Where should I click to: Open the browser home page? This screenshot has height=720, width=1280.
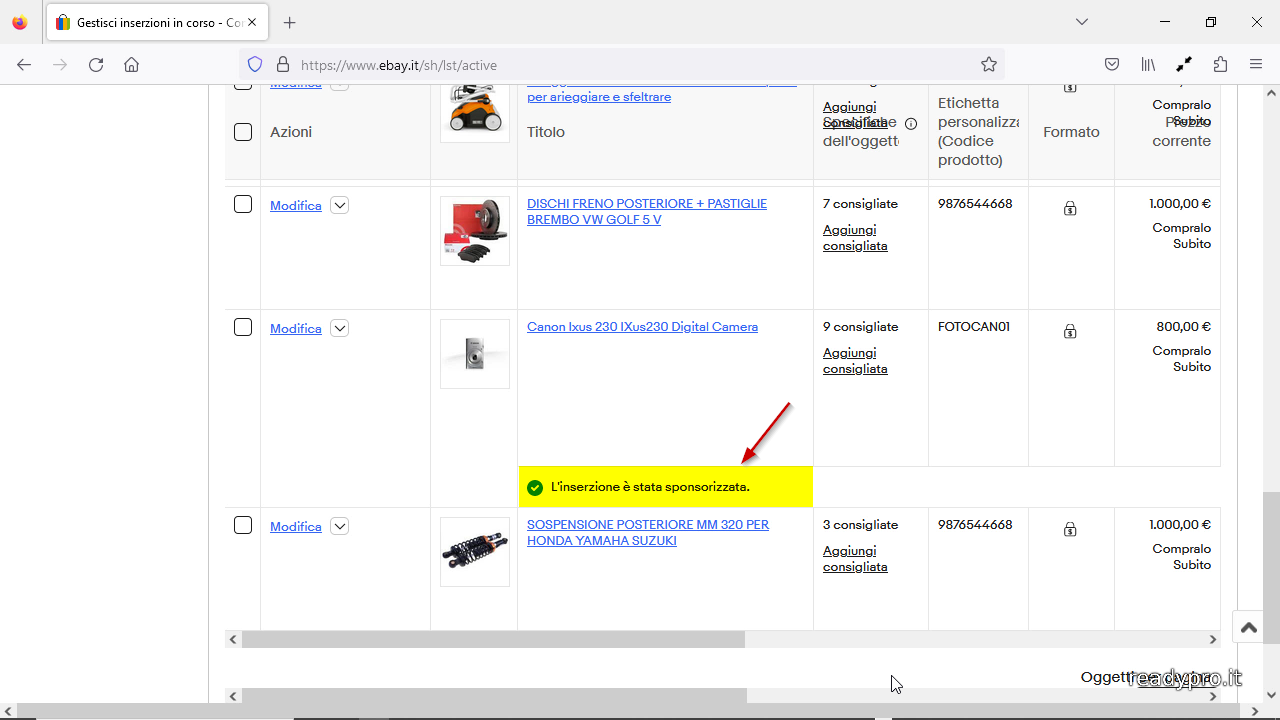[x=131, y=65]
